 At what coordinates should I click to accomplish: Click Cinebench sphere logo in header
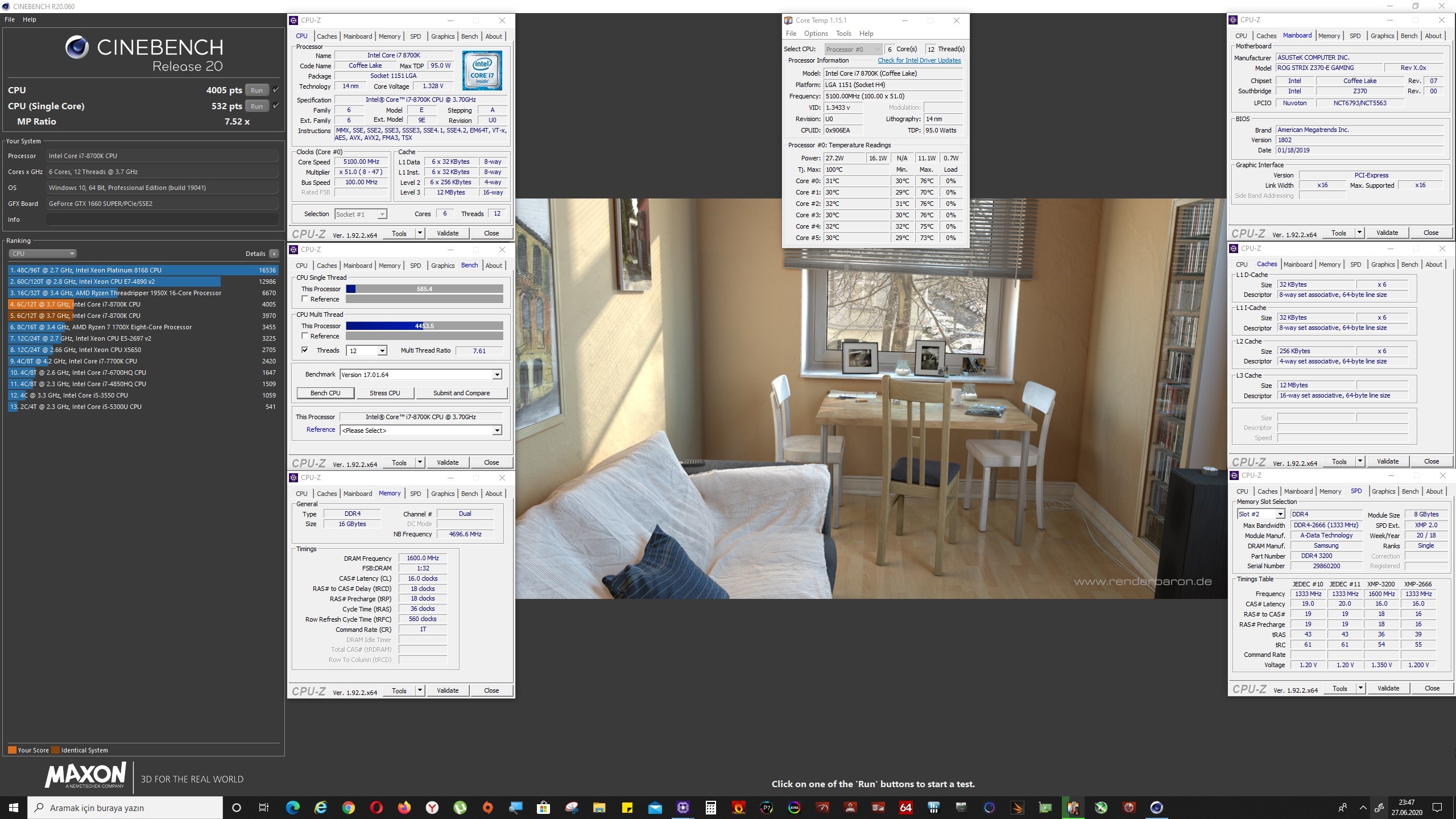pyautogui.click(x=77, y=47)
